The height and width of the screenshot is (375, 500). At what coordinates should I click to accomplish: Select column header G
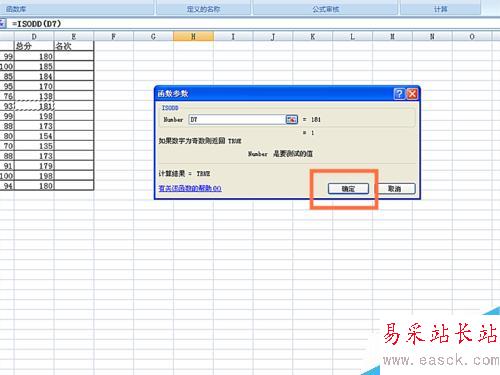coord(153,37)
